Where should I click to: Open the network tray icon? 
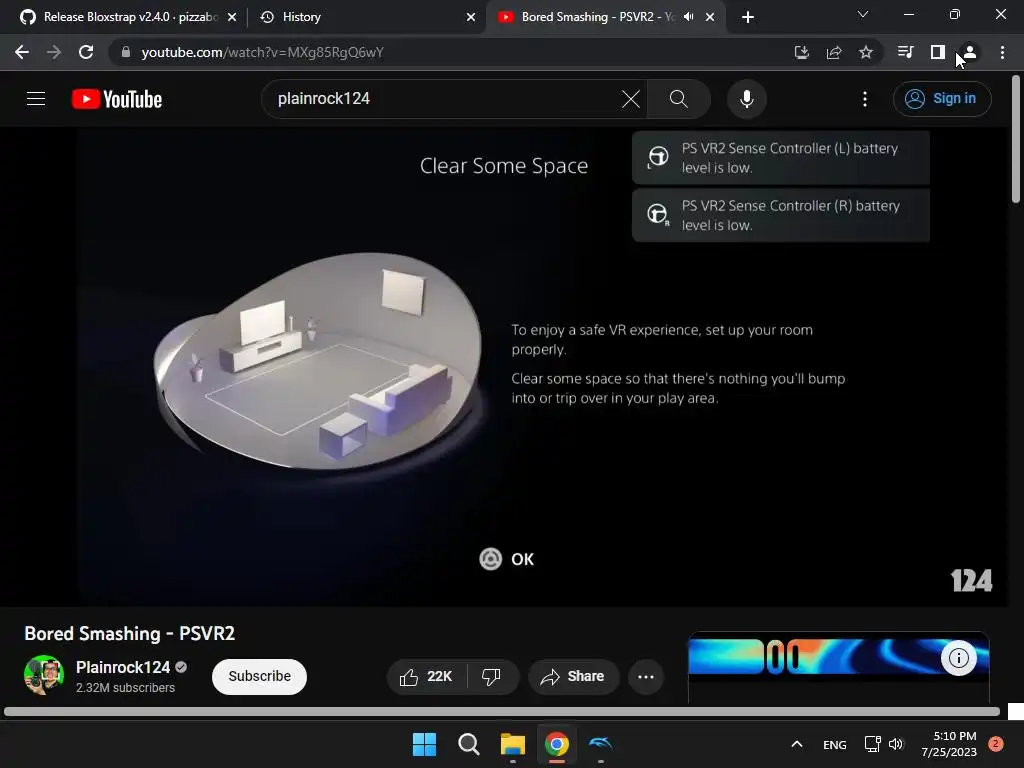[872, 744]
